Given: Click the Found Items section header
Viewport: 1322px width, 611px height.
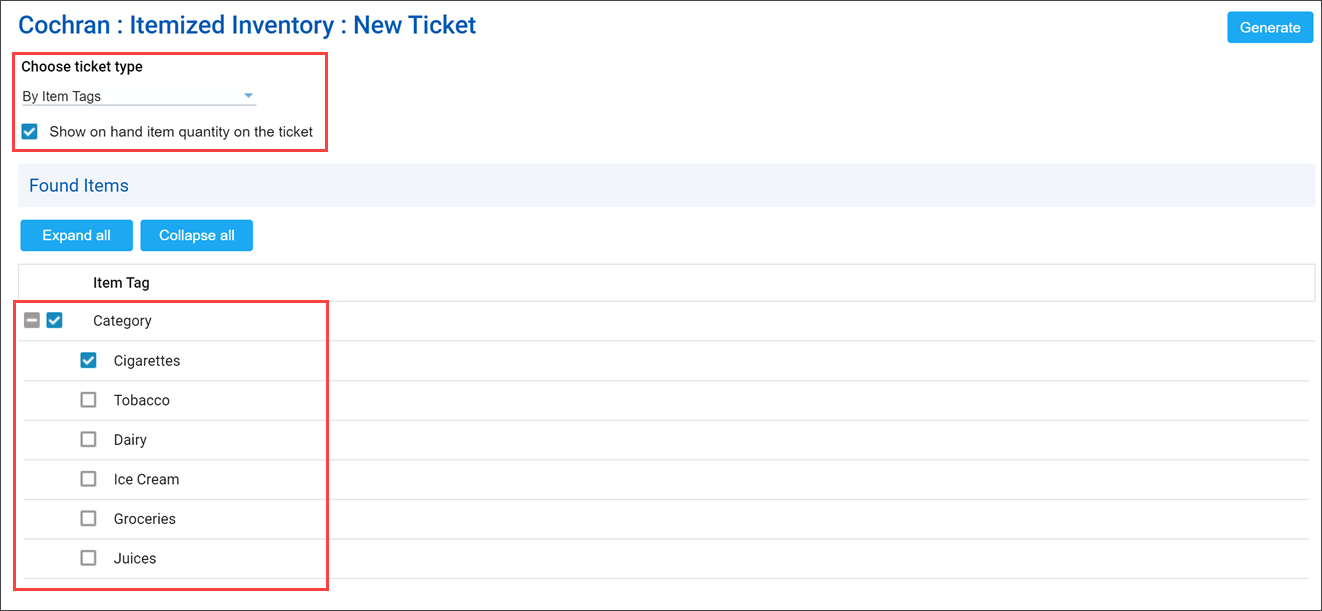Looking at the screenshot, I should tap(78, 185).
